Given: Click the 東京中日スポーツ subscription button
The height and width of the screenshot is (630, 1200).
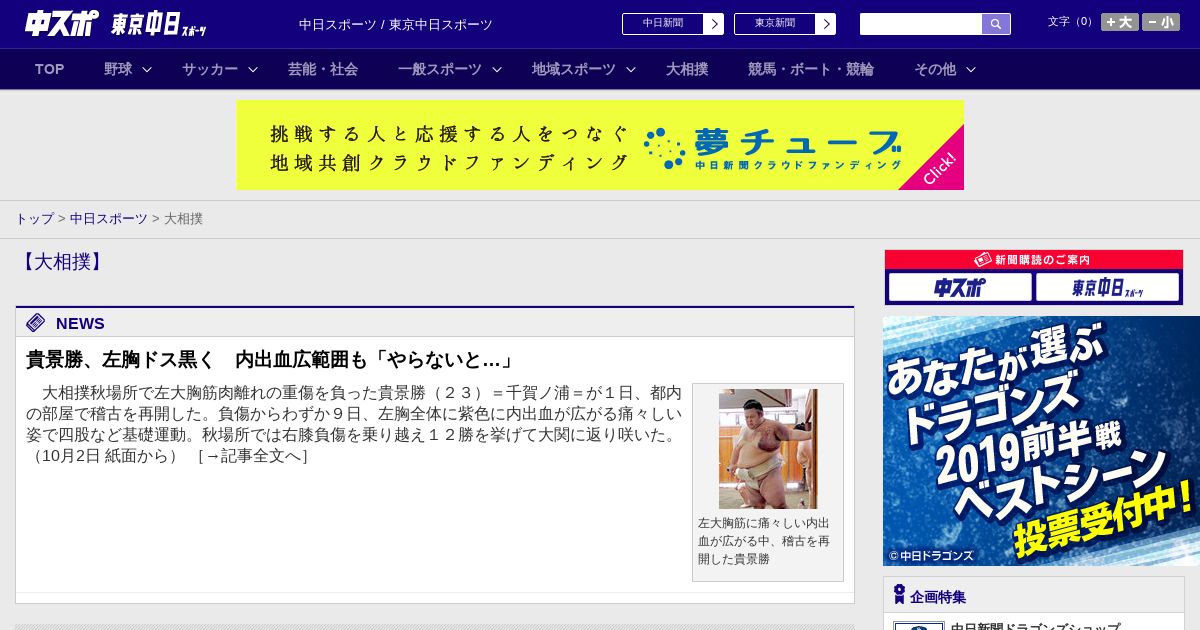Looking at the screenshot, I should (1107, 287).
